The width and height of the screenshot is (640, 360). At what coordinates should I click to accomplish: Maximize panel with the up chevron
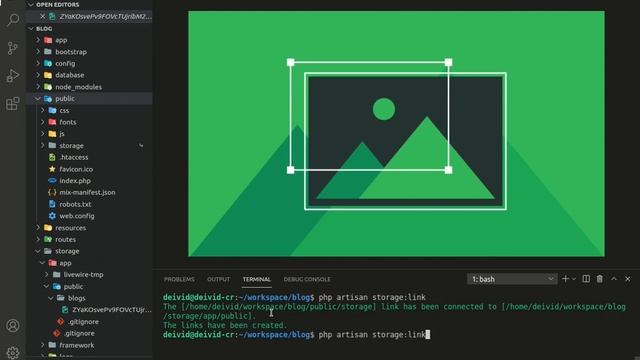point(613,279)
